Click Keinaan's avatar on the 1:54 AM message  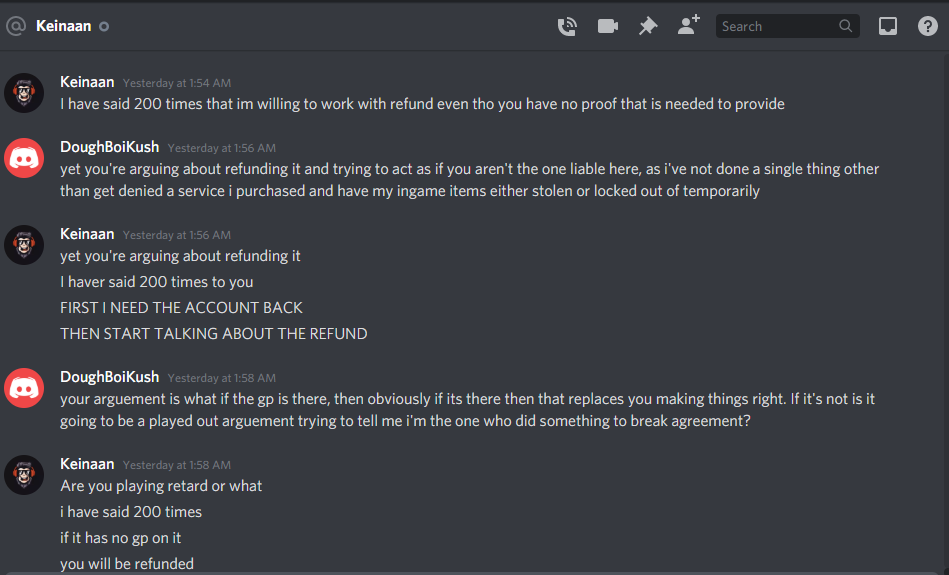click(x=24, y=93)
